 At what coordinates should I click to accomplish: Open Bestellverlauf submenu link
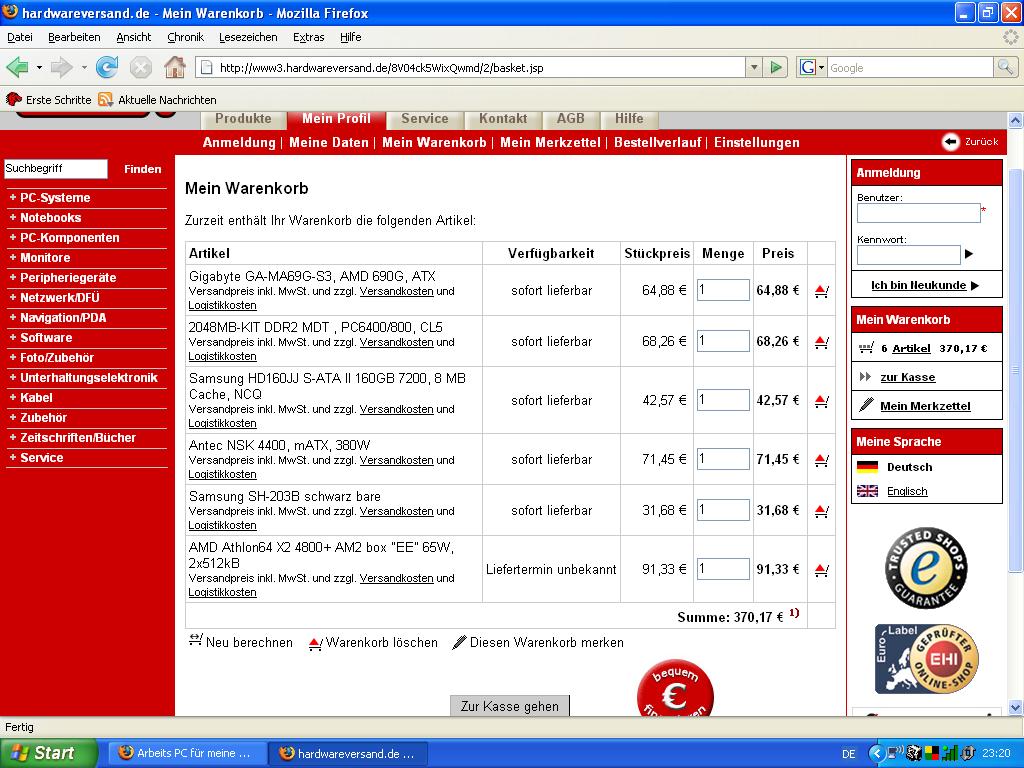tap(658, 142)
